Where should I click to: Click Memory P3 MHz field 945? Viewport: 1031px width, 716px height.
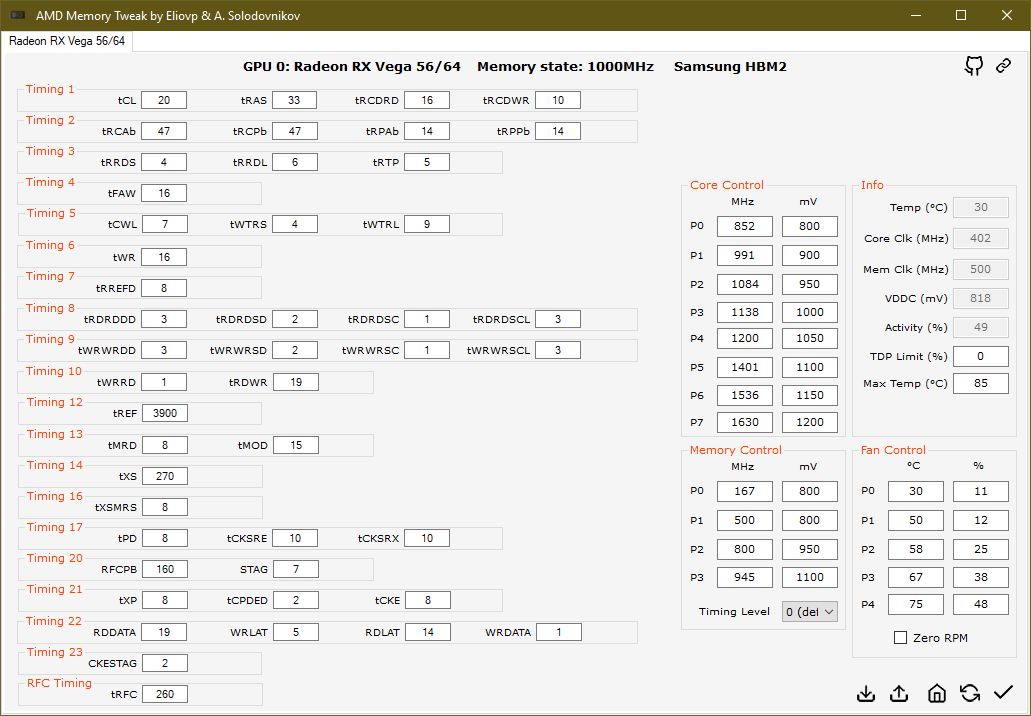point(744,577)
